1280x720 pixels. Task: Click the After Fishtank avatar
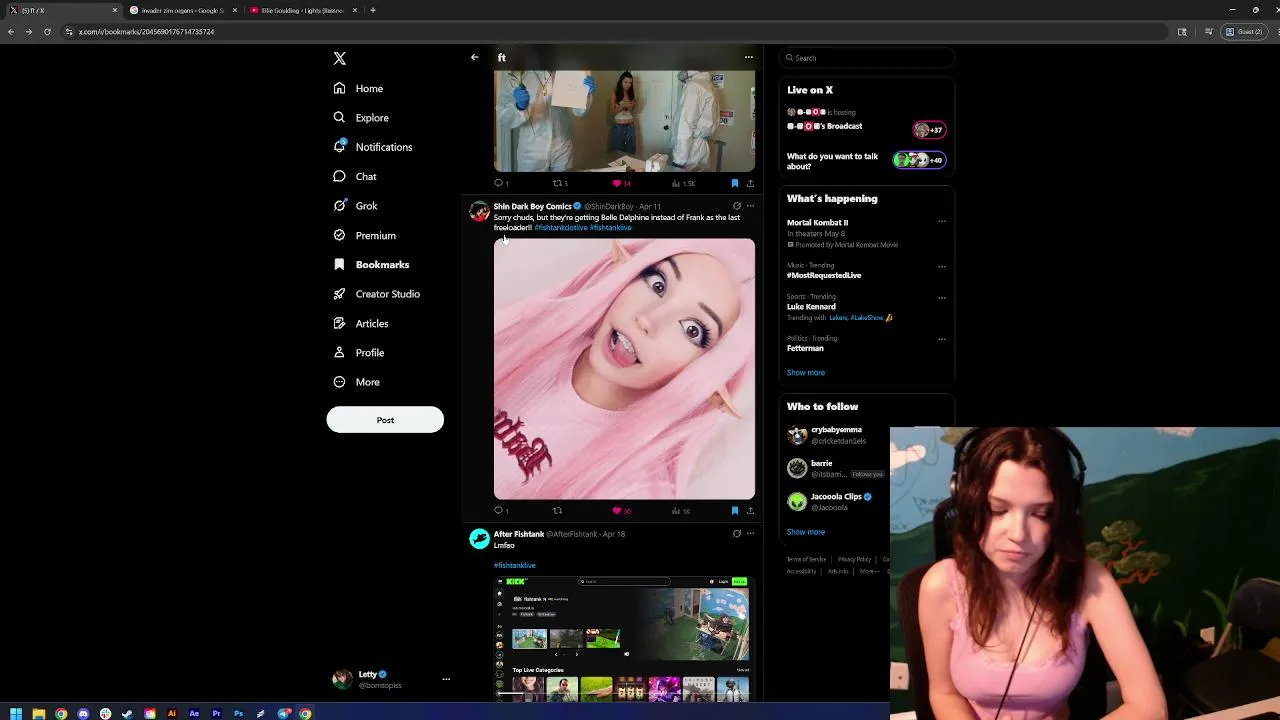point(480,539)
